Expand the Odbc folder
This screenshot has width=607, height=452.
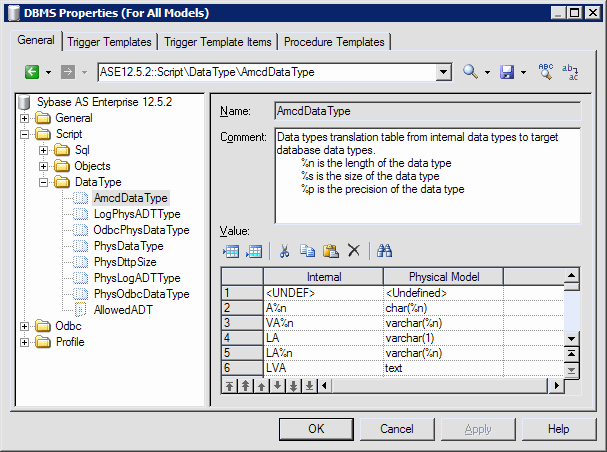tap(24, 326)
